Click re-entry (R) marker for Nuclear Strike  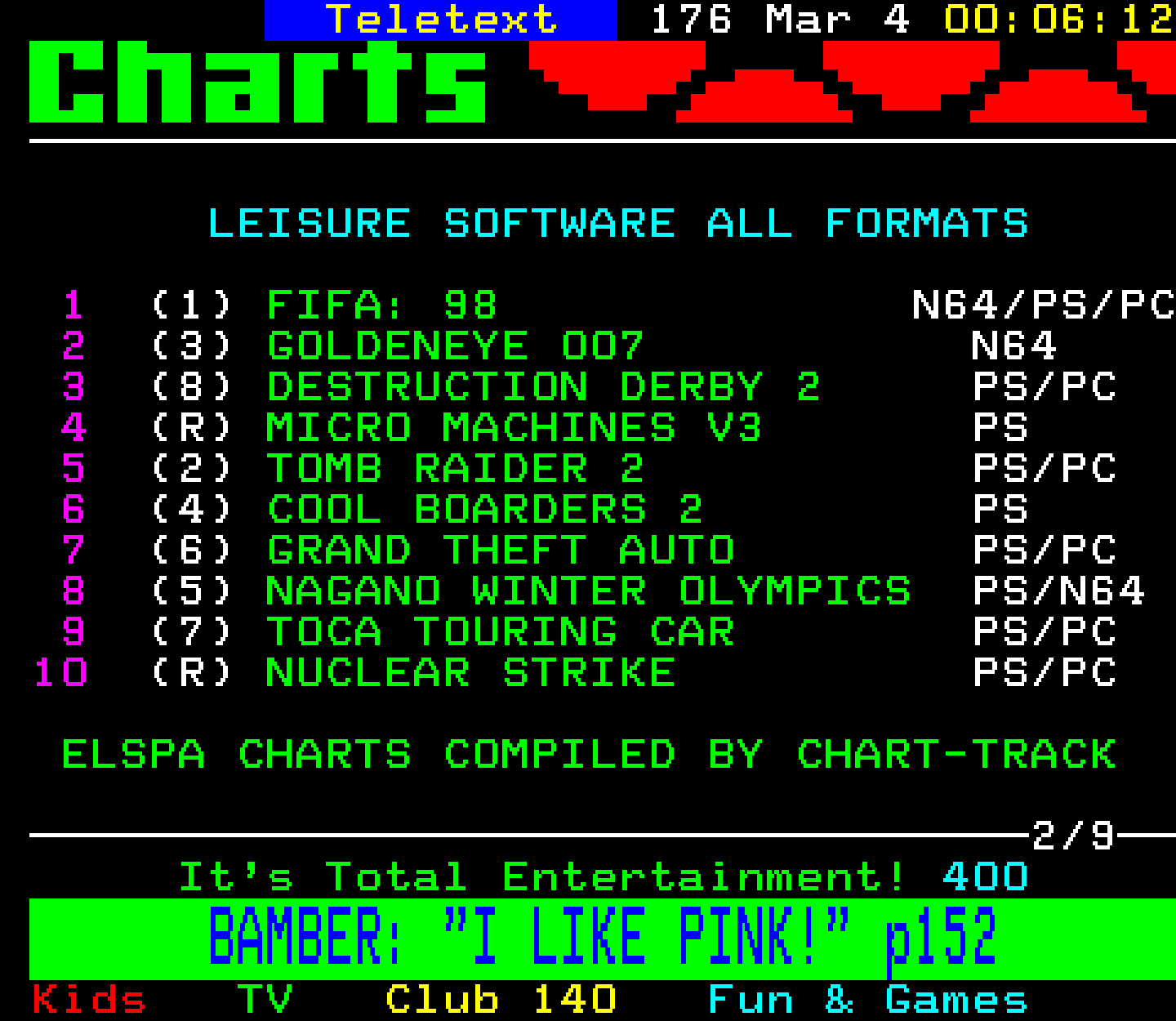(x=192, y=673)
